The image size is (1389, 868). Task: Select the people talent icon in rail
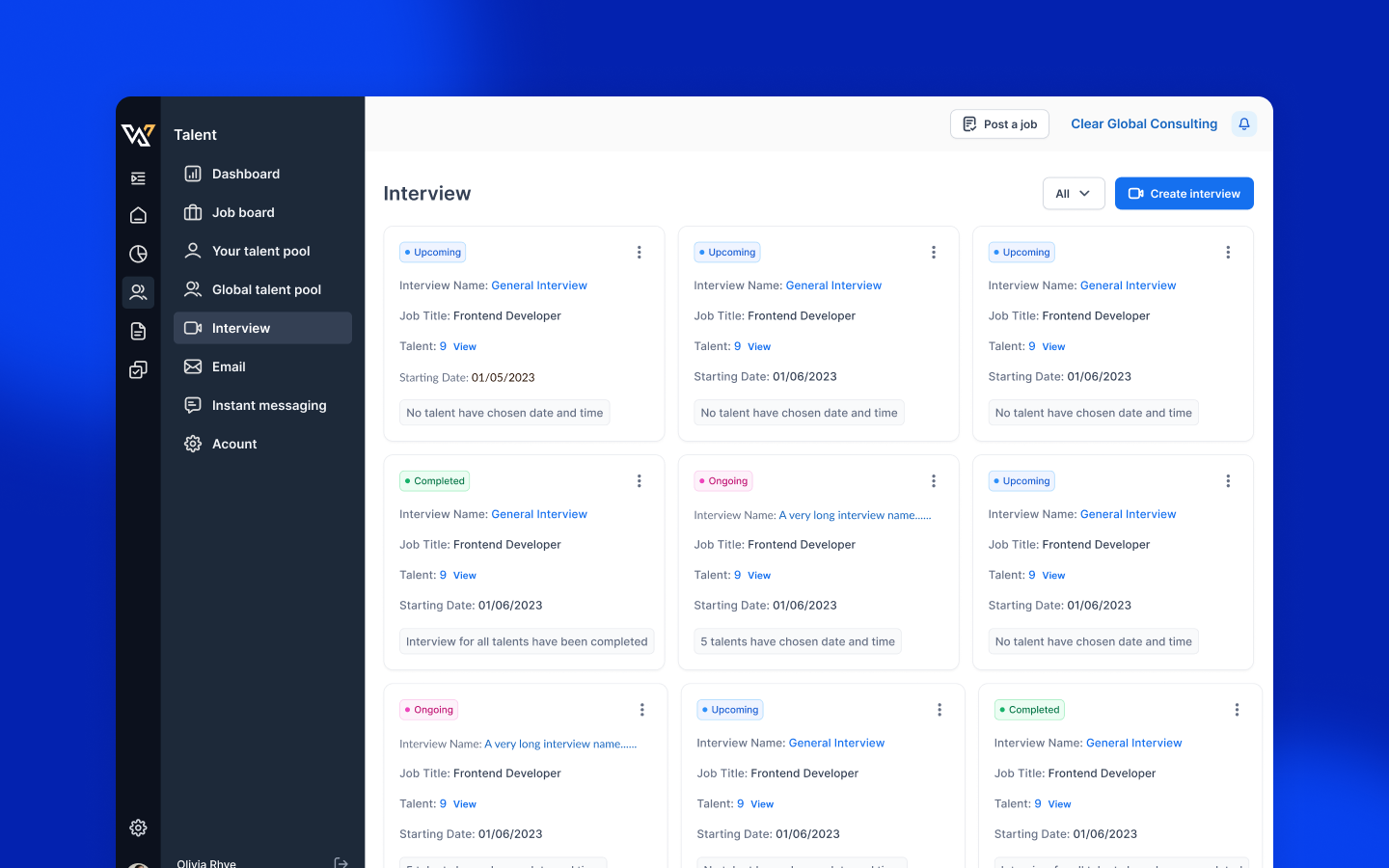138,292
